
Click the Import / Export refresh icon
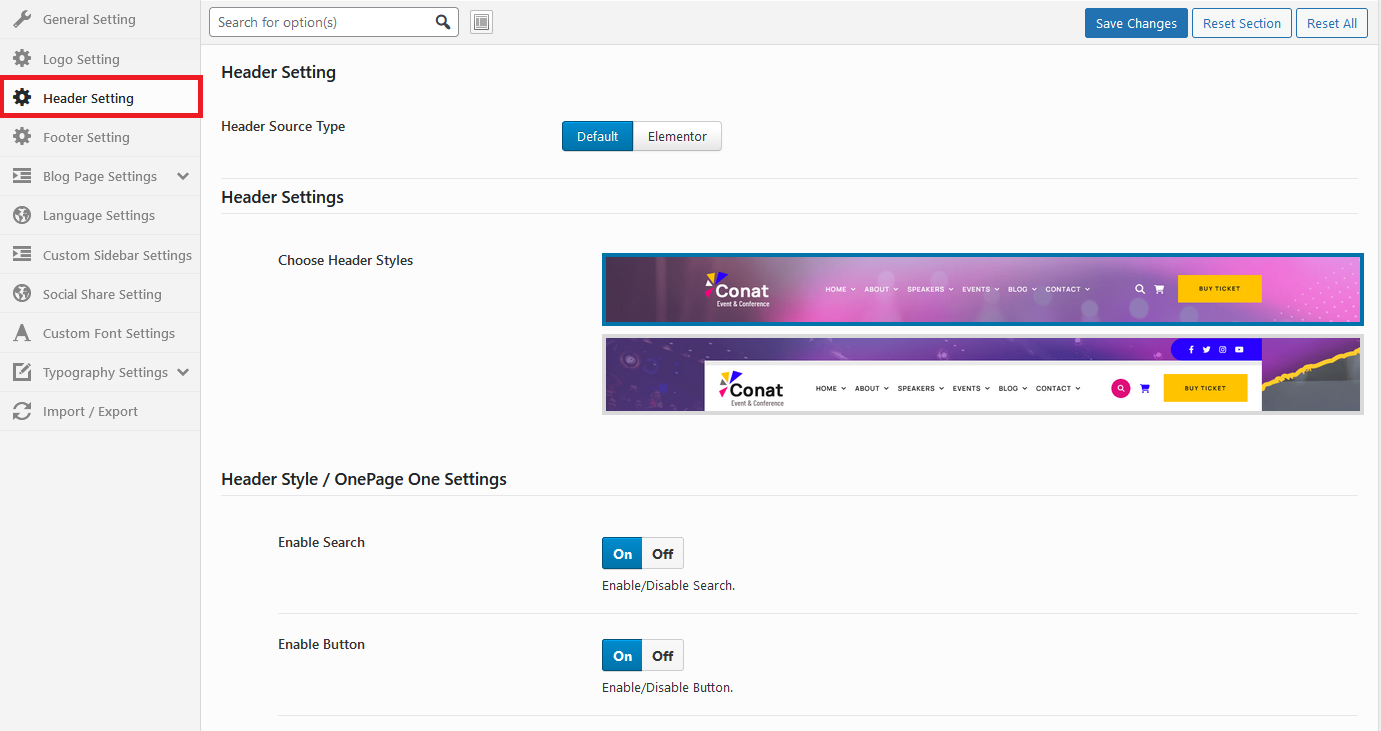point(25,411)
